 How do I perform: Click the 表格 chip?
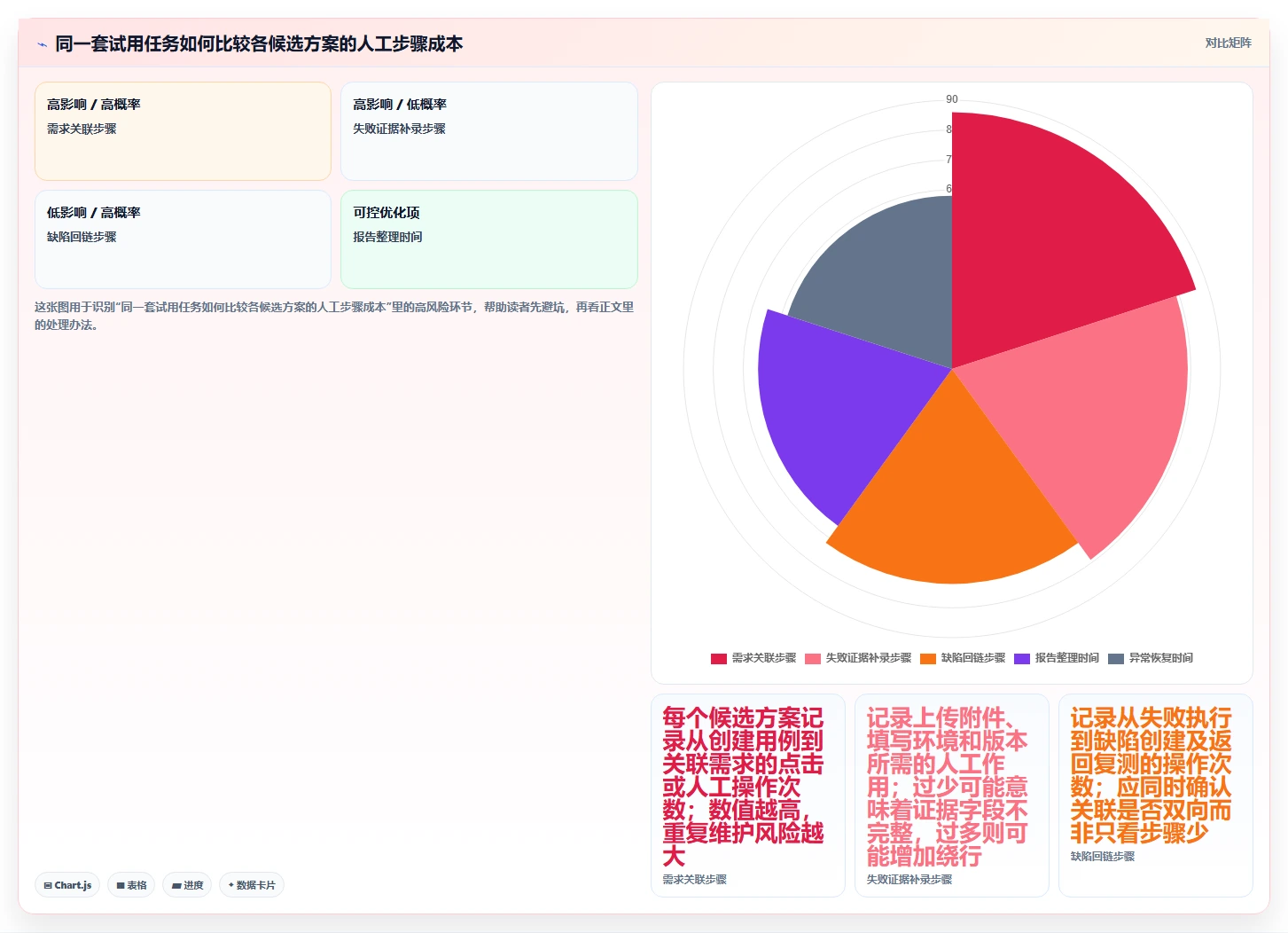click(131, 885)
